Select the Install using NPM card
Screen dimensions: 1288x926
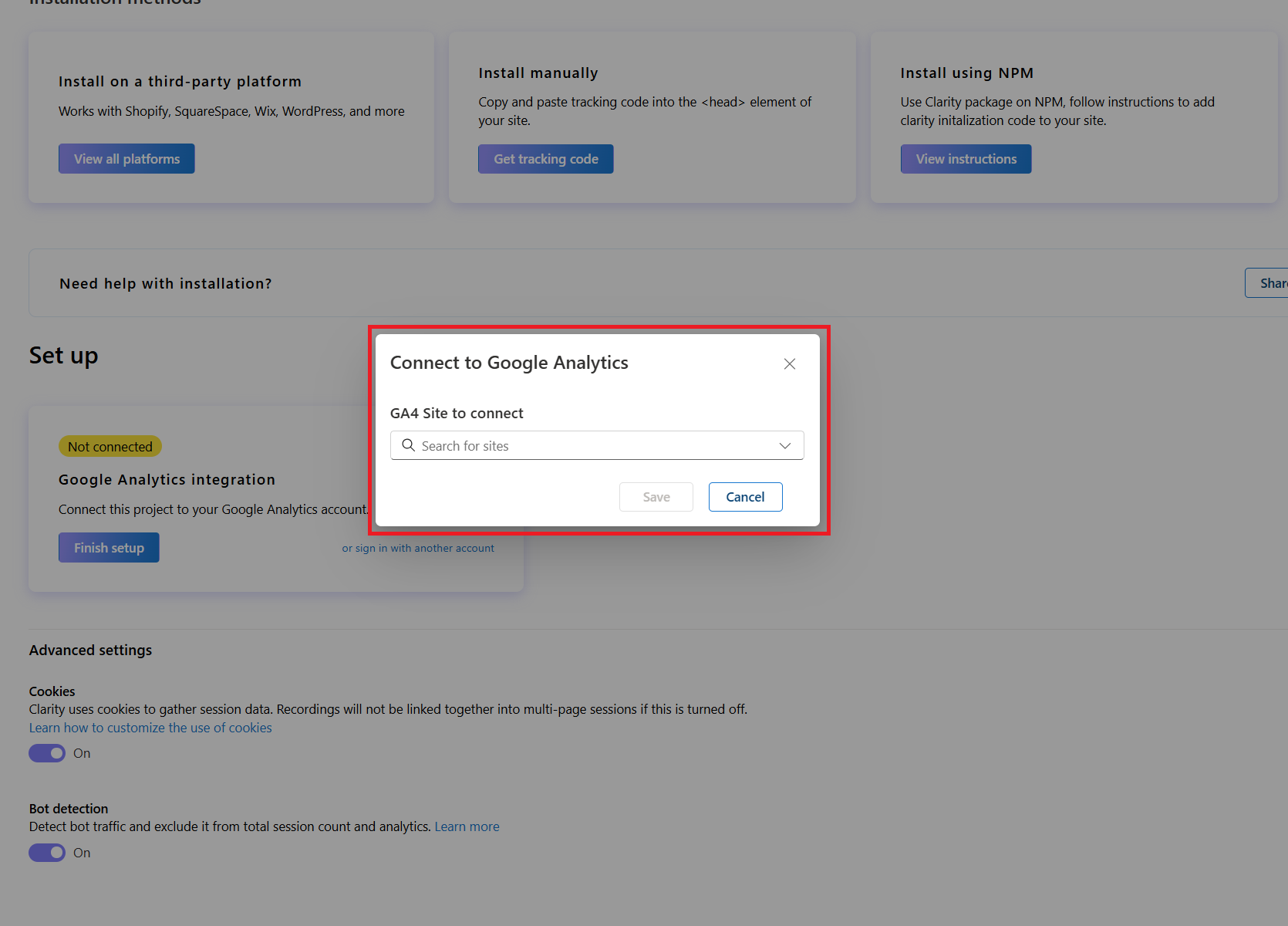tap(1074, 116)
